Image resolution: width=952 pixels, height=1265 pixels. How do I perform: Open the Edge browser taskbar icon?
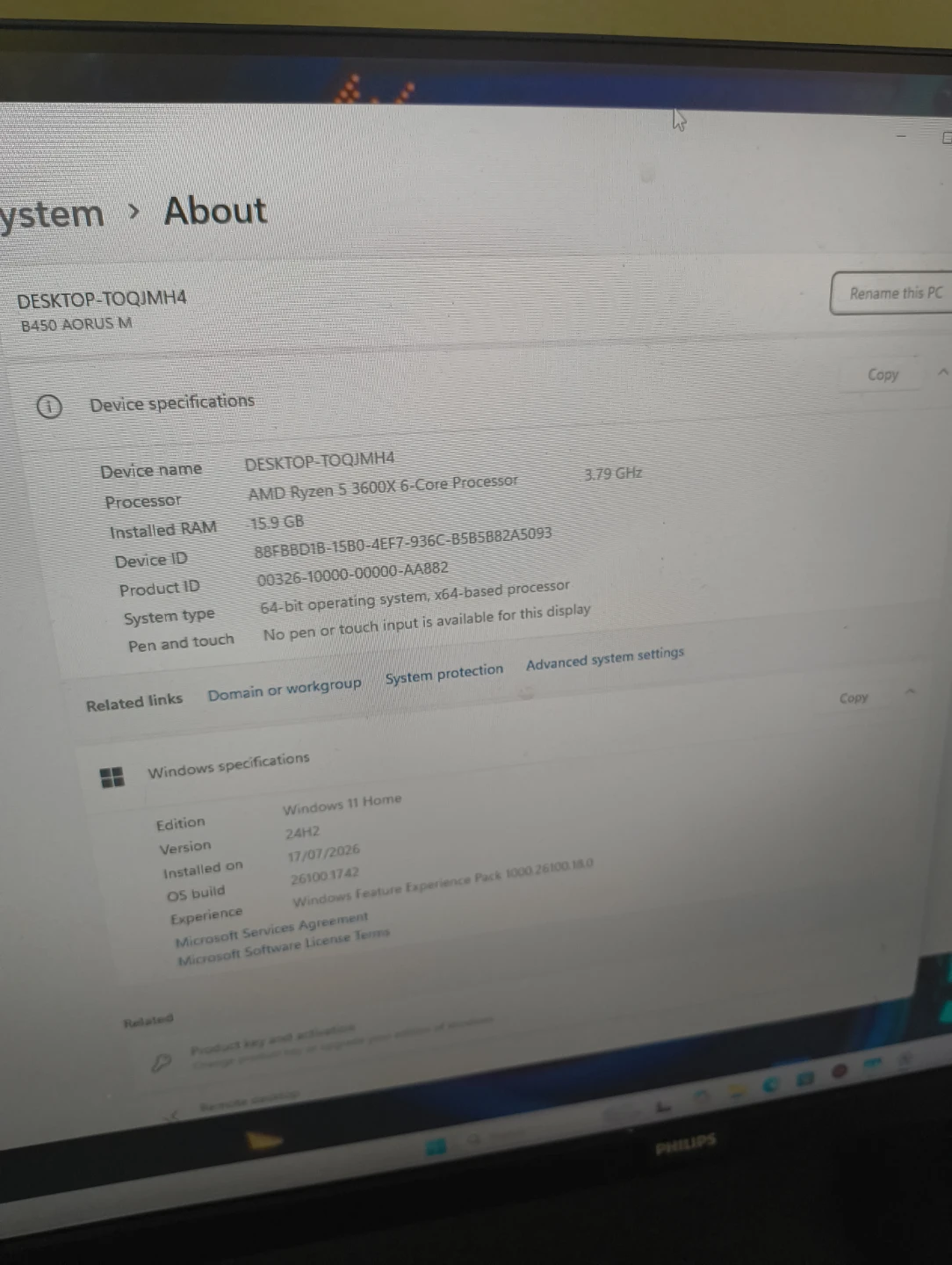[x=771, y=1083]
